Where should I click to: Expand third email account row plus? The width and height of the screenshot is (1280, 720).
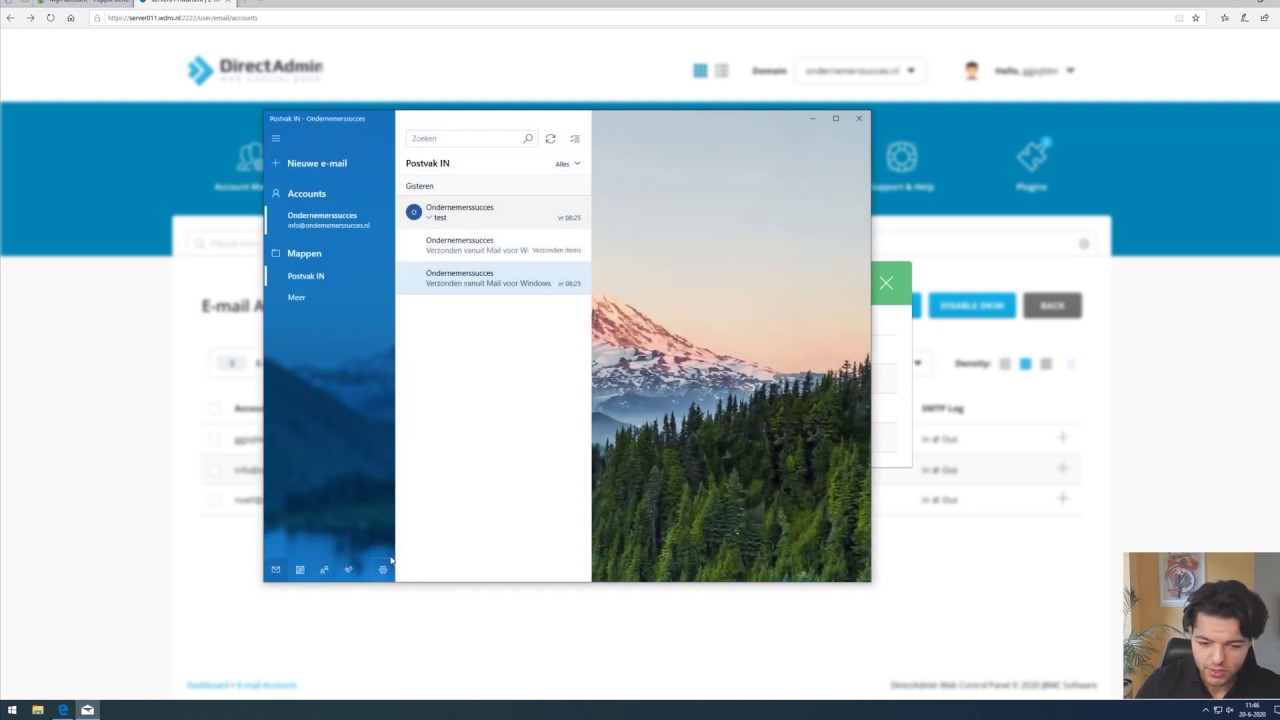click(x=1063, y=498)
